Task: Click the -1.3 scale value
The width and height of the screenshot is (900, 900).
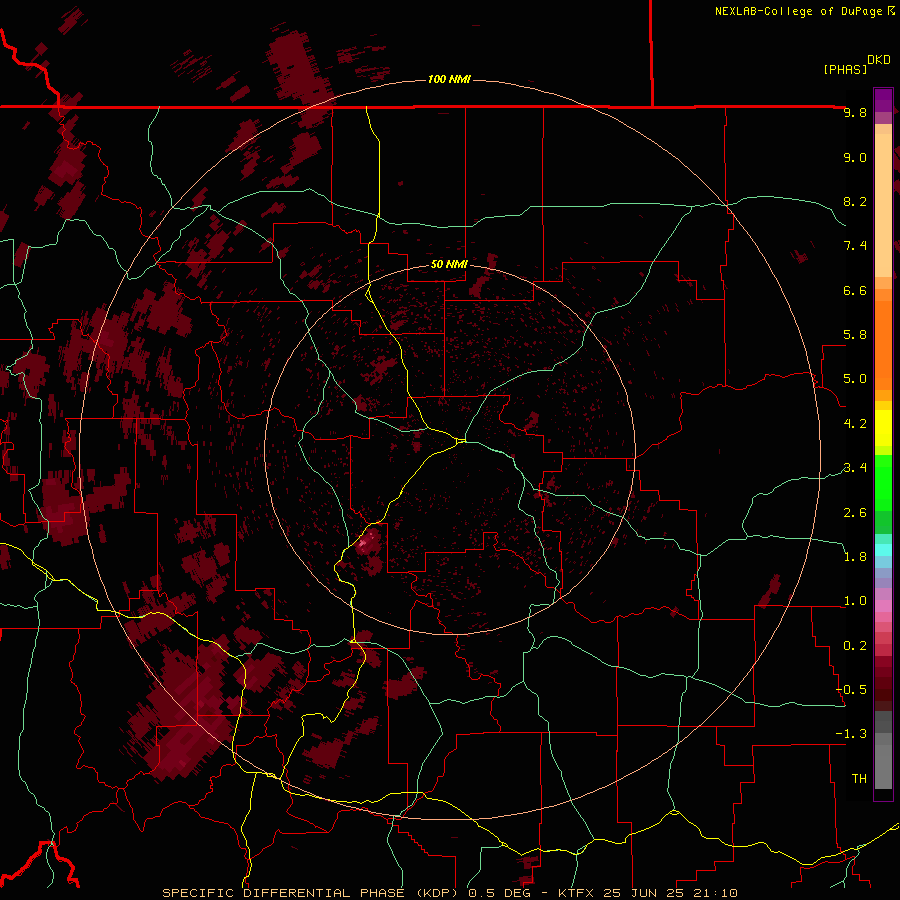Action: pyautogui.click(x=851, y=734)
